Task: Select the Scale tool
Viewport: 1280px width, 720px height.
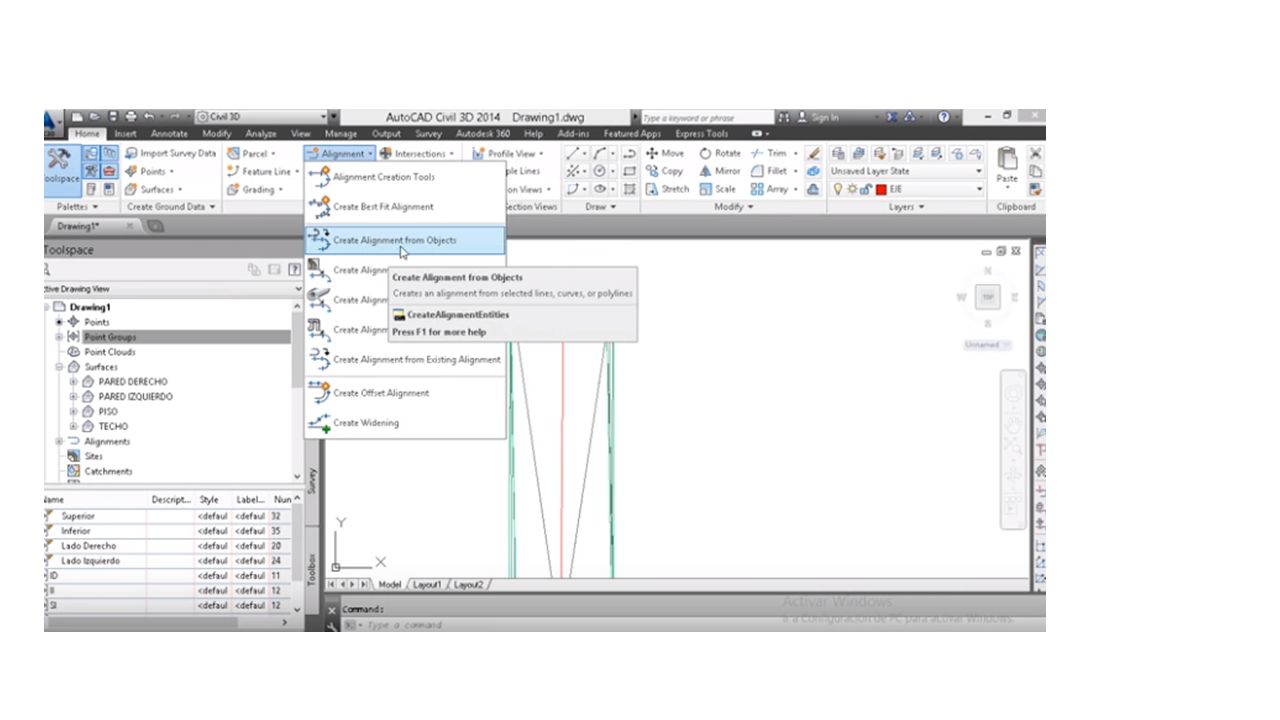Action: 717,189
